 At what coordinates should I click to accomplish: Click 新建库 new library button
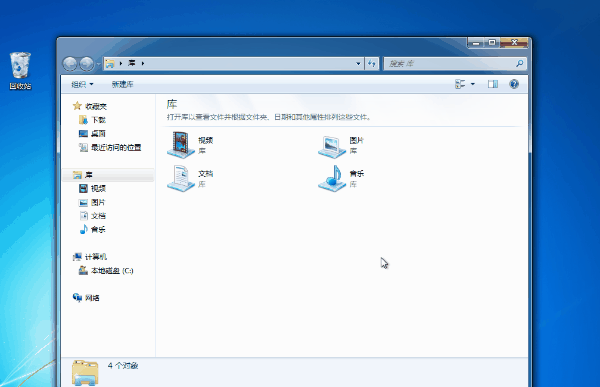tap(122, 84)
